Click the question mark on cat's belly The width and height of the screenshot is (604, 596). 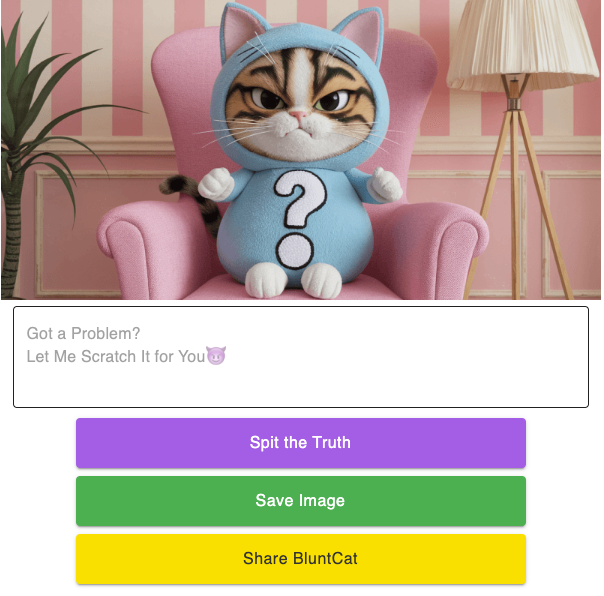300,198
